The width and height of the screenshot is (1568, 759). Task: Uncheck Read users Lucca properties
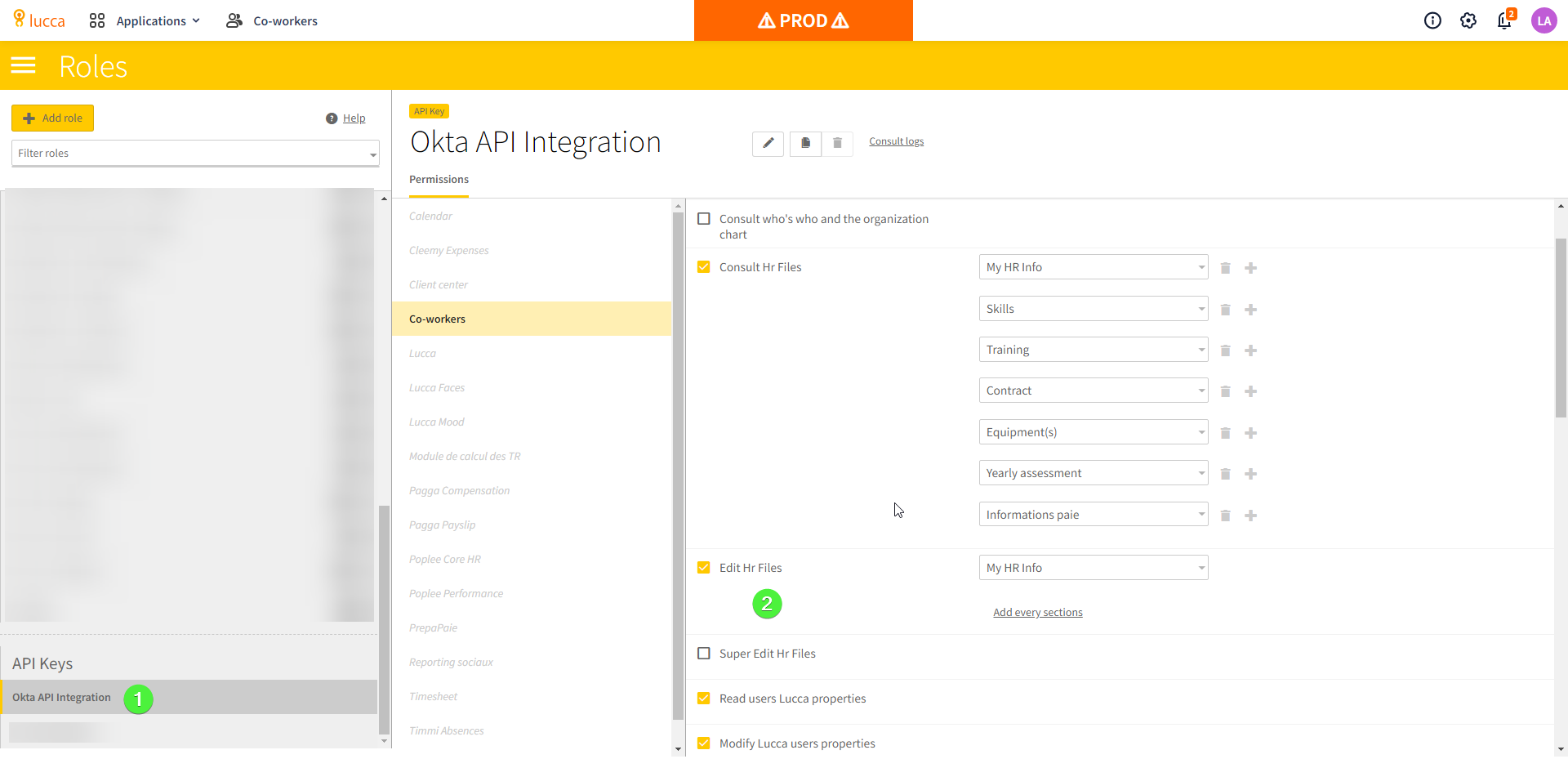pos(704,699)
